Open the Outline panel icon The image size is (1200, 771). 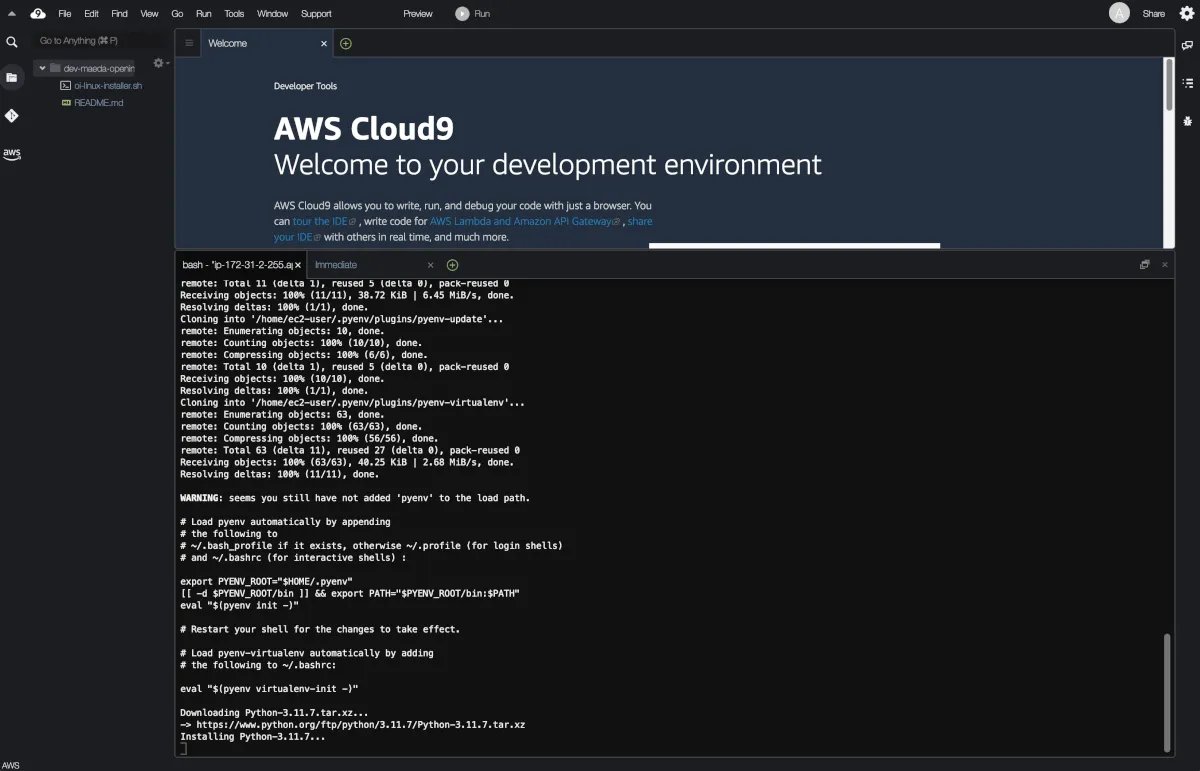(x=1188, y=83)
